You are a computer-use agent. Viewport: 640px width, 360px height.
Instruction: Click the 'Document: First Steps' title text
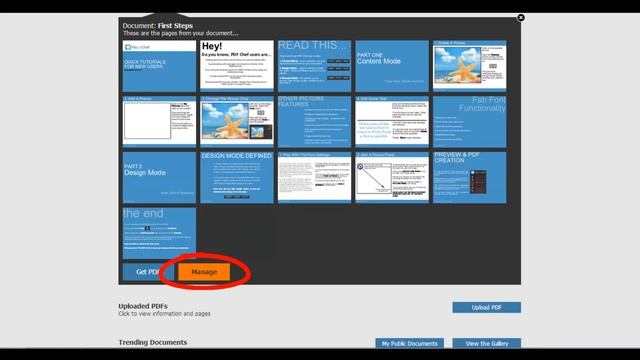pyautogui.click(x=158, y=26)
